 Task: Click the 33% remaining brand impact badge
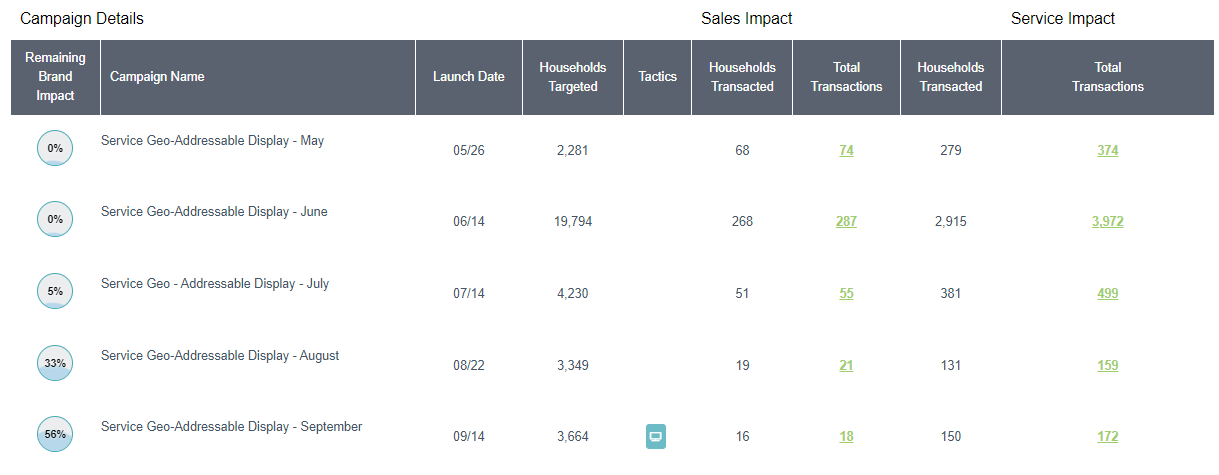(x=55, y=363)
